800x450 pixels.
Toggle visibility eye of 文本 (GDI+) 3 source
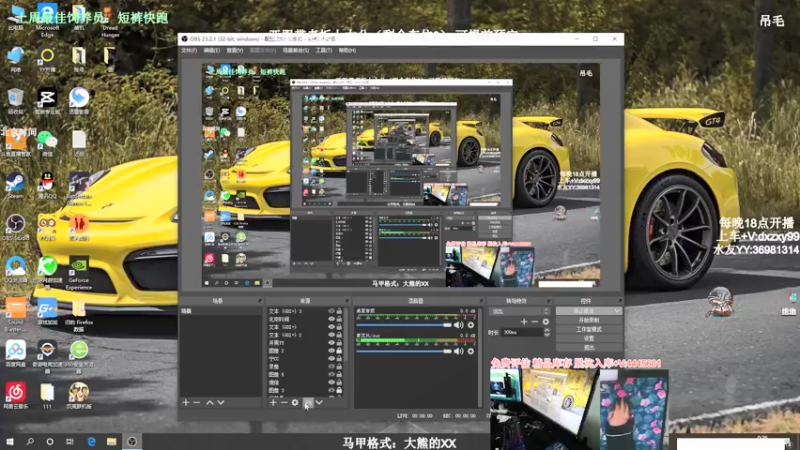(x=331, y=311)
